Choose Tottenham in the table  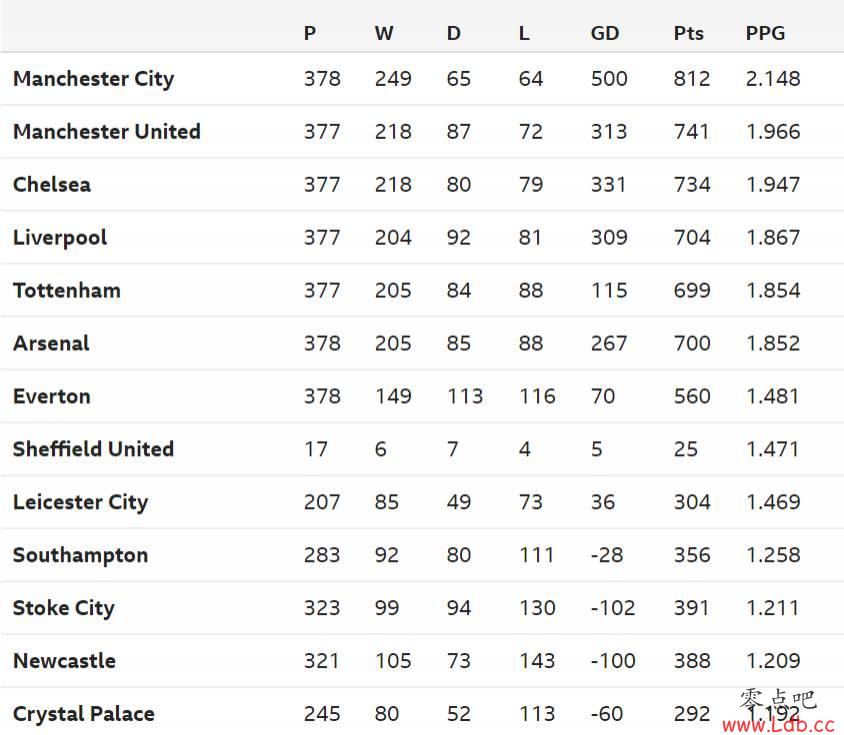67,290
